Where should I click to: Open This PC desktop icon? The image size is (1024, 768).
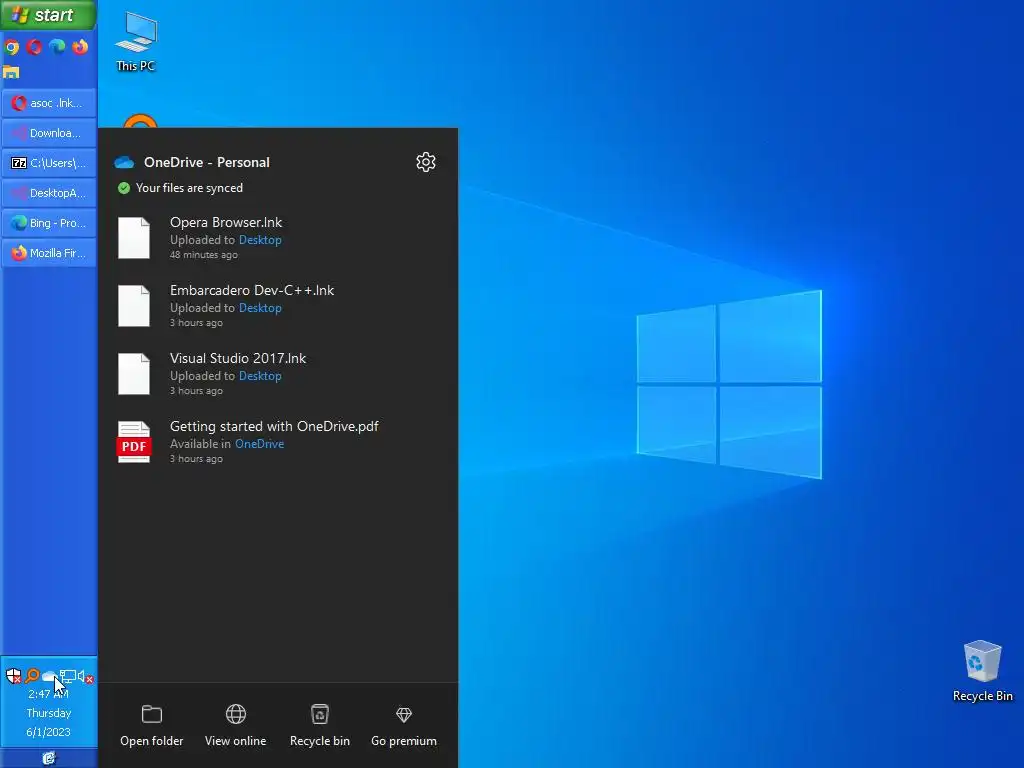click(x=136, y=41)
